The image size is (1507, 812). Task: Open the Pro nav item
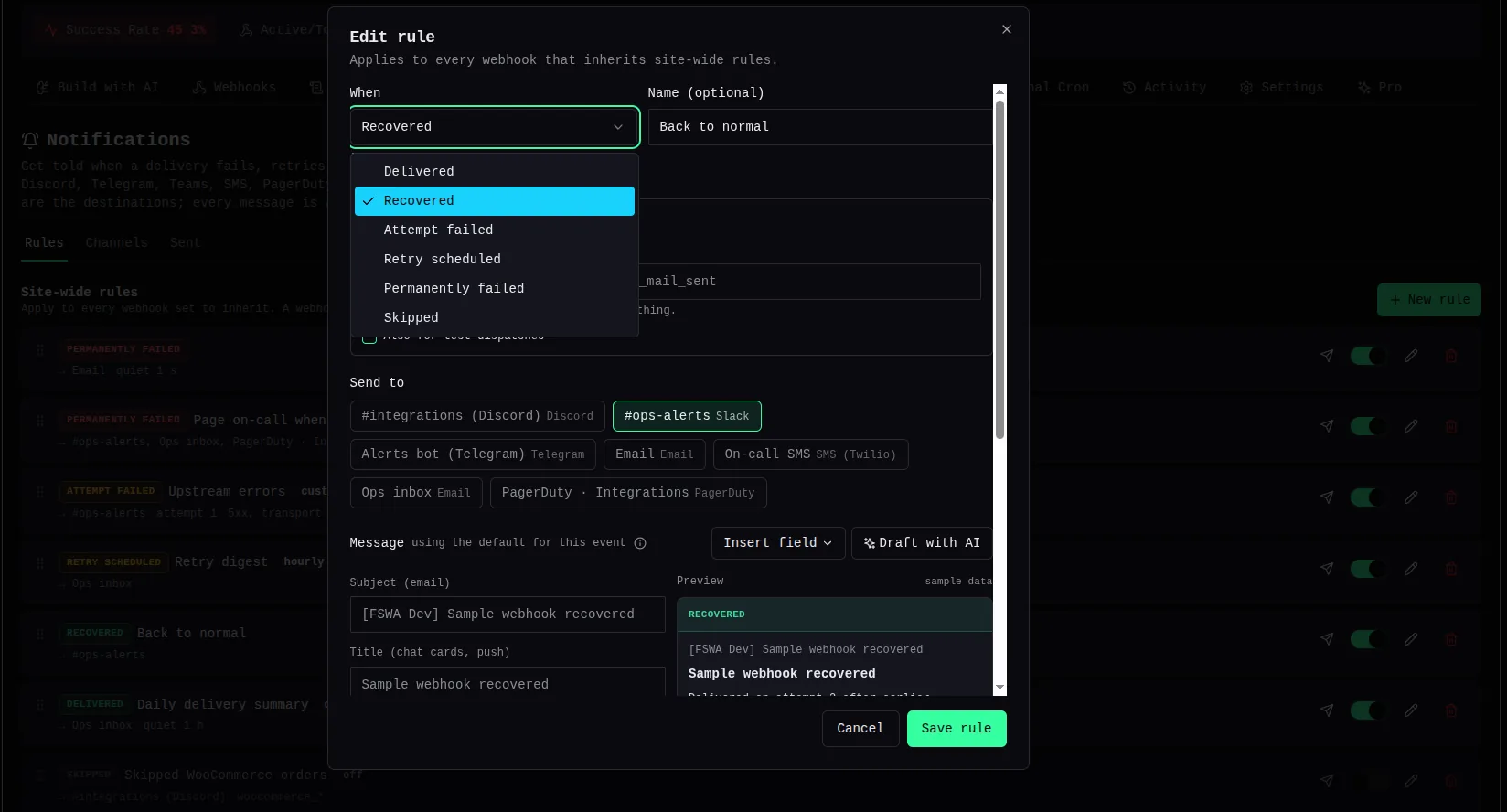(x=1379, y=88)
